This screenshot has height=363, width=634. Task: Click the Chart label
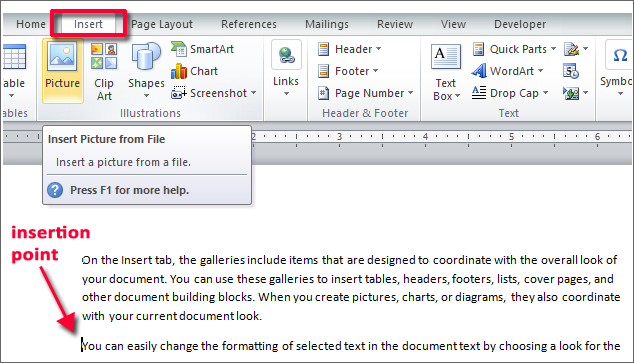[x=204, y=71]
